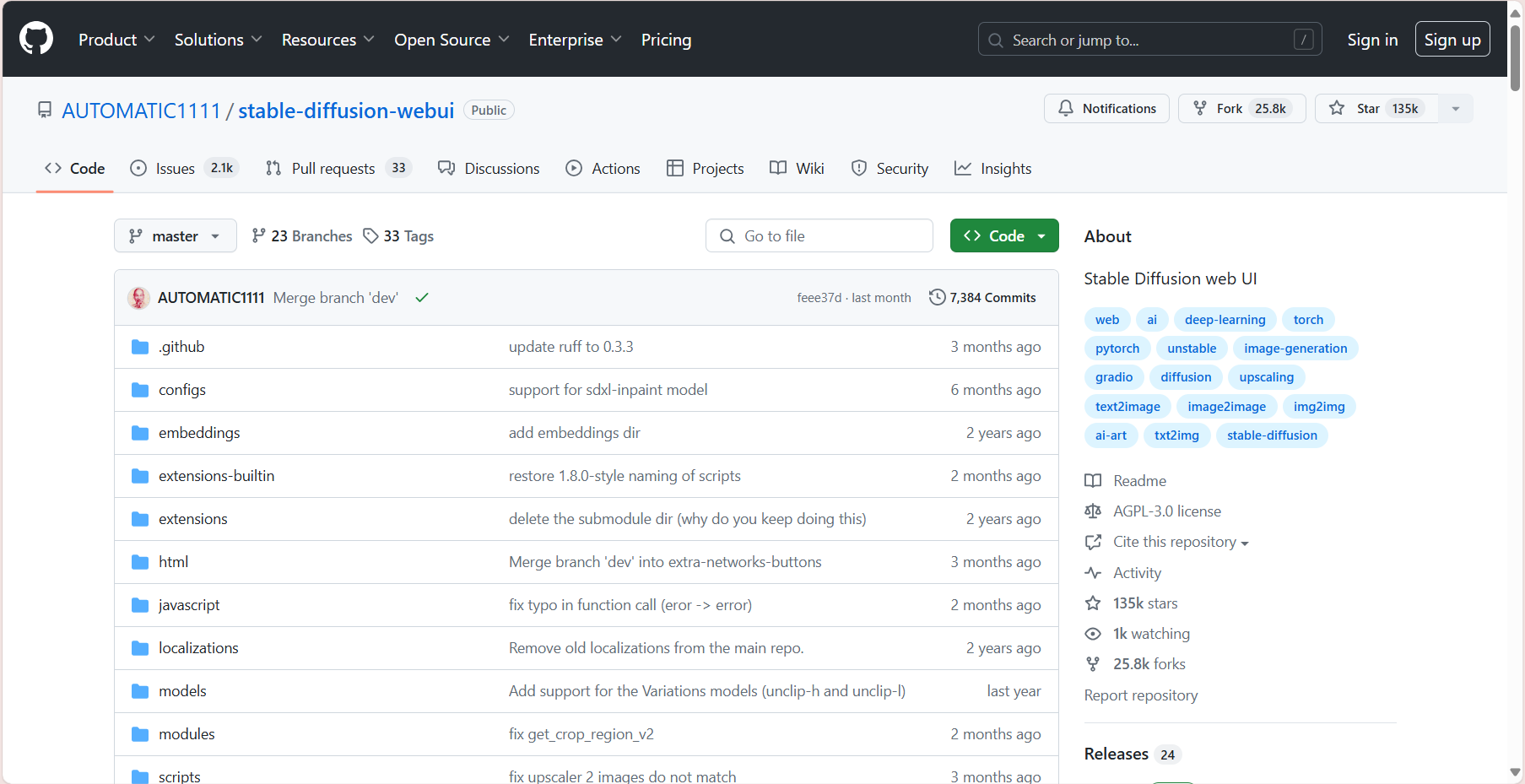
Task: Select the stable-diffusion topic tag
Action: pos(1272,435)
